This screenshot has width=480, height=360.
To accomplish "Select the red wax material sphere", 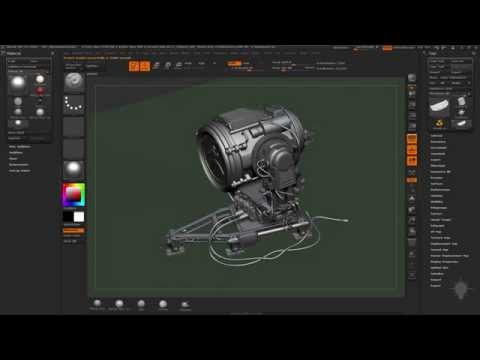I will [x=40, y=90].
